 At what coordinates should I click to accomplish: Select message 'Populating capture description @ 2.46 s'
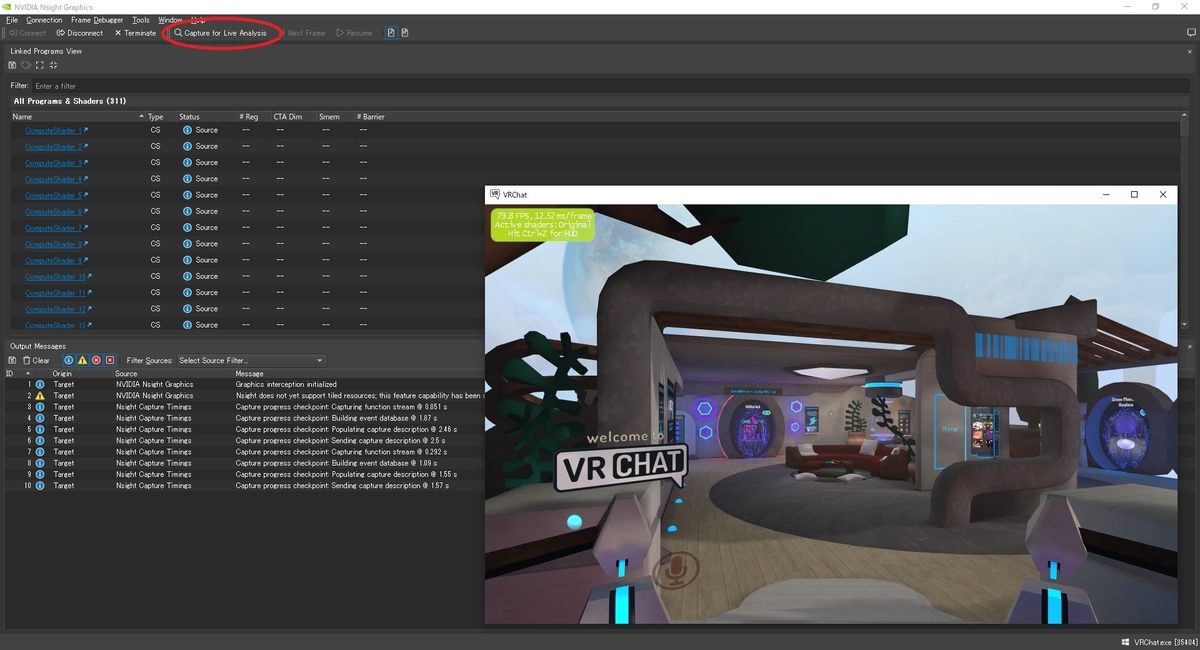[x=345, y=430]
